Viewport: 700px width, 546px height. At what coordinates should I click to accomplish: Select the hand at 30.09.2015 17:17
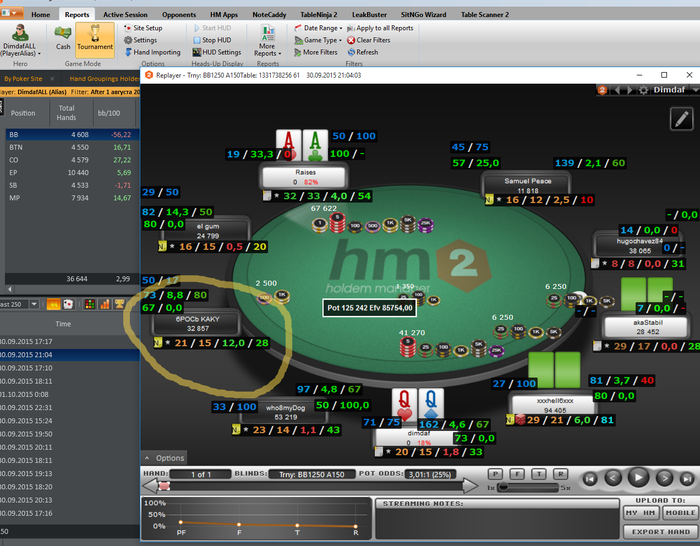point(70,342)
